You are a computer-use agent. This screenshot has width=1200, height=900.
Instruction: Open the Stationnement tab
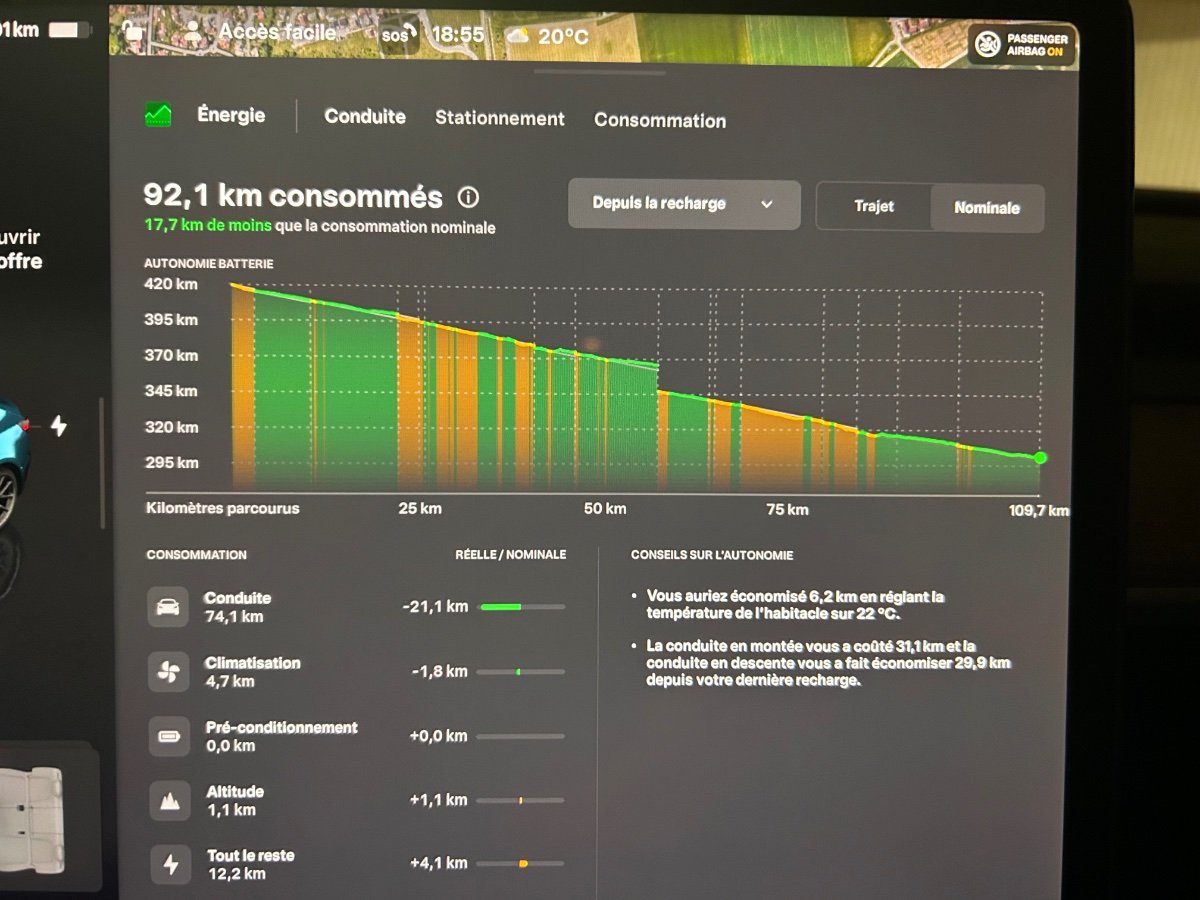pos(500,118)
